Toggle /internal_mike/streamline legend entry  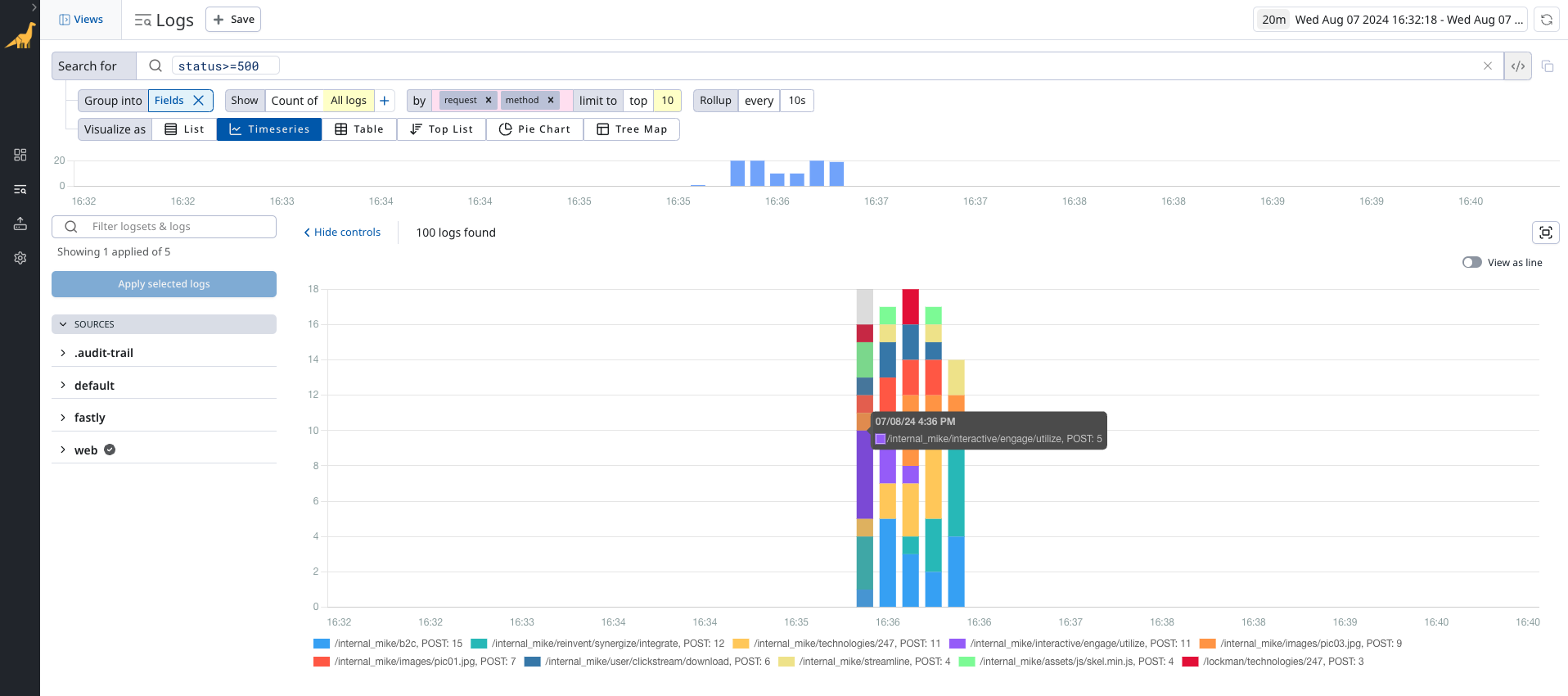point(864,662)
